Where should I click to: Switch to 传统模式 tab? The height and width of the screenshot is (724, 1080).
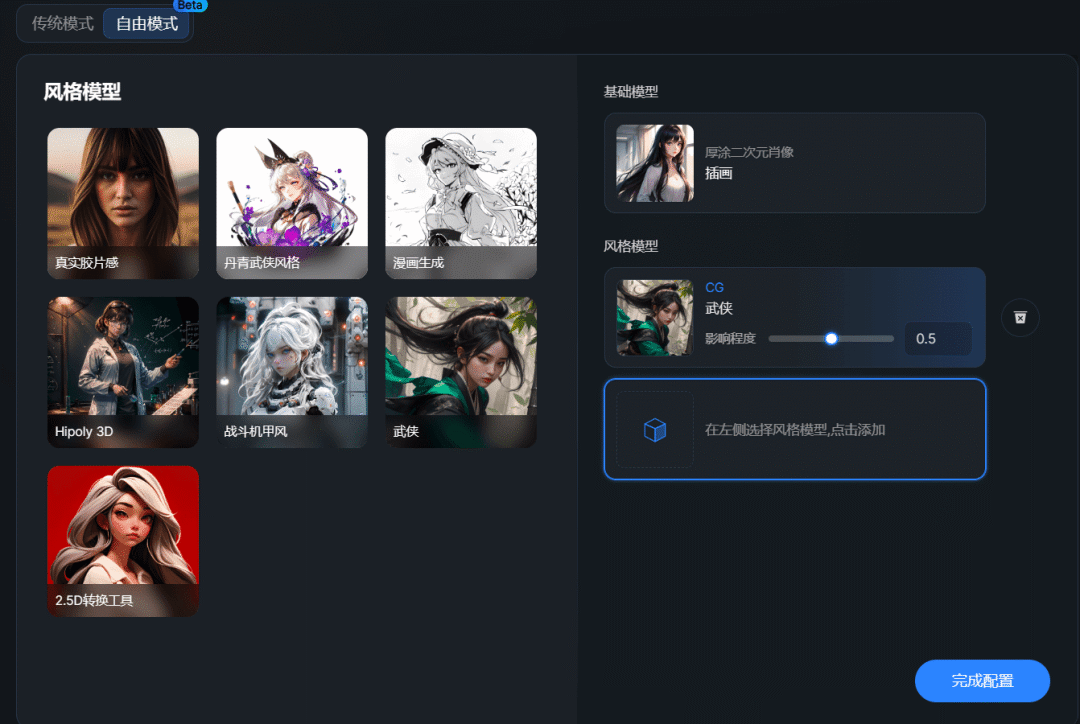62,24
